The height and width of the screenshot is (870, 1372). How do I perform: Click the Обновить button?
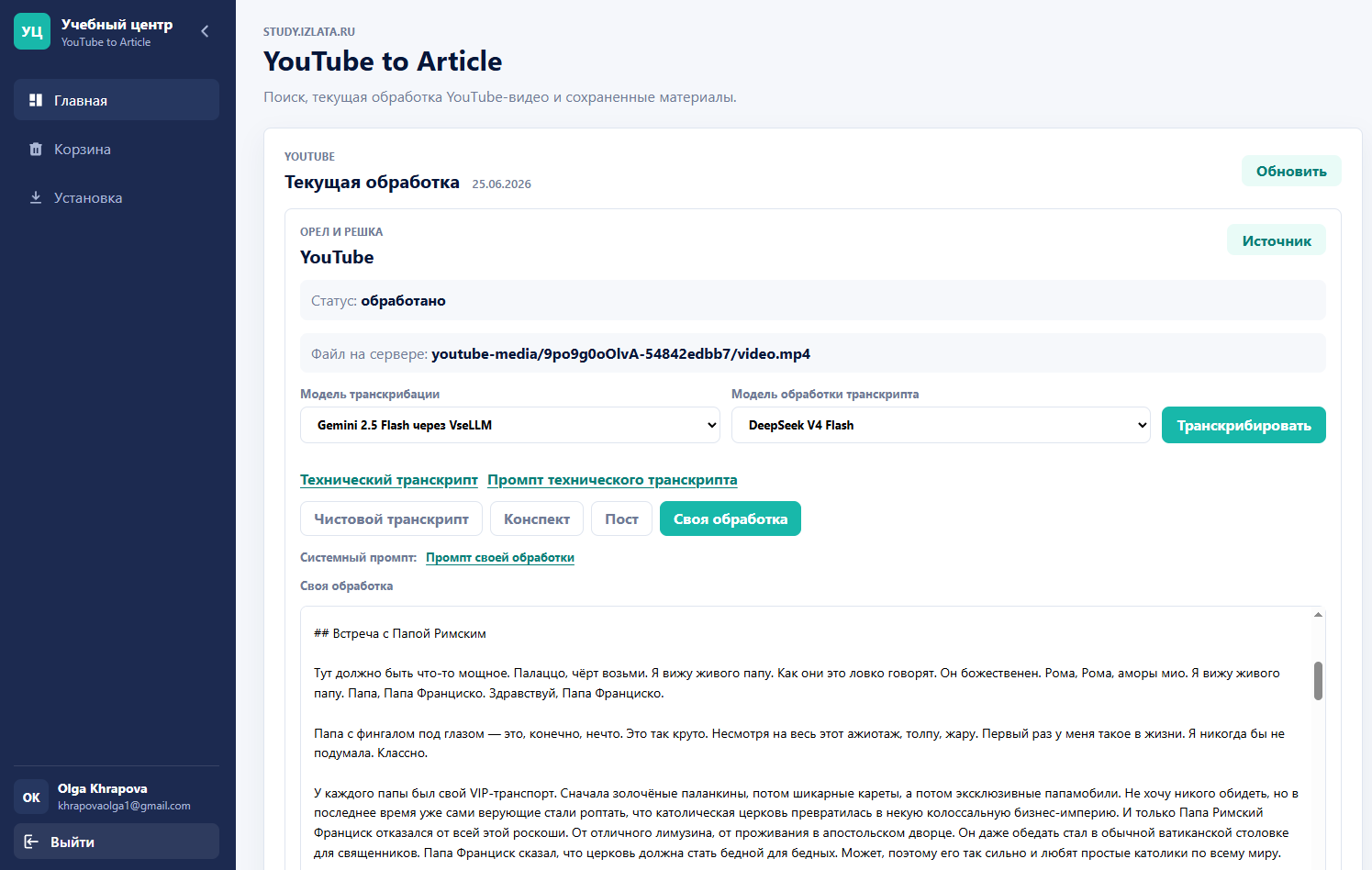tap(1291, 171)
